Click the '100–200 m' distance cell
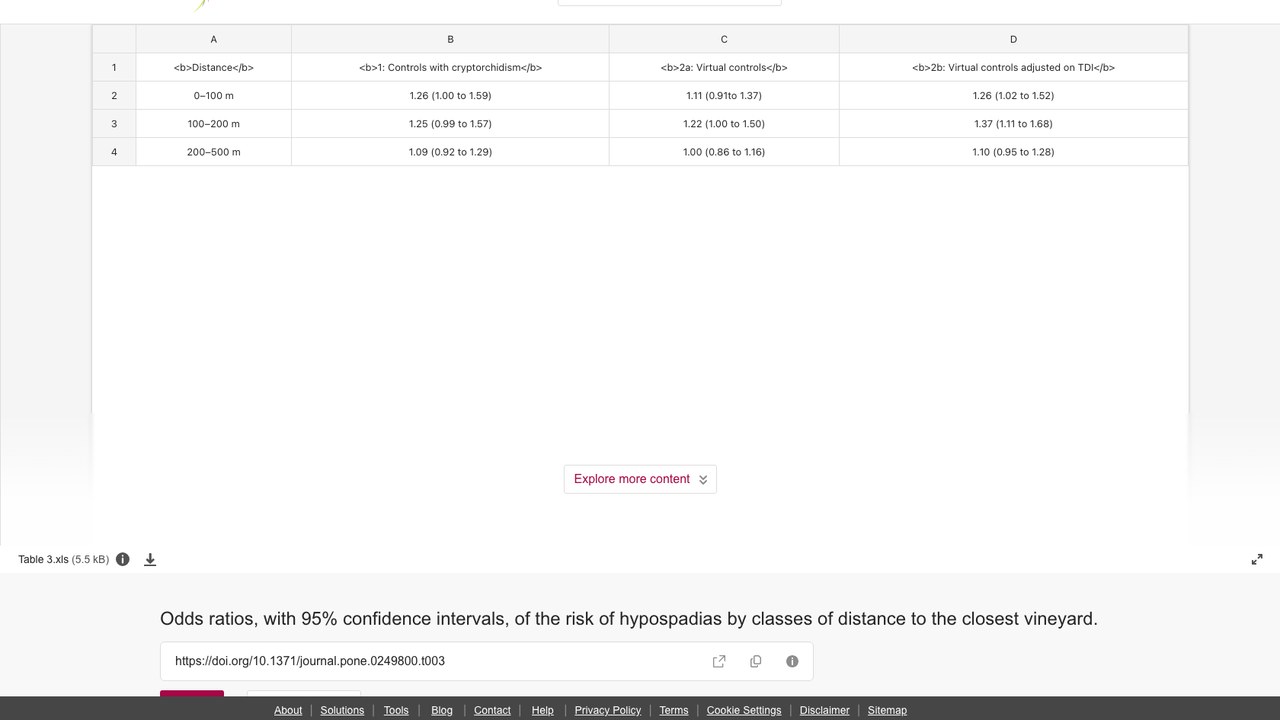 [x=213, y=123]
